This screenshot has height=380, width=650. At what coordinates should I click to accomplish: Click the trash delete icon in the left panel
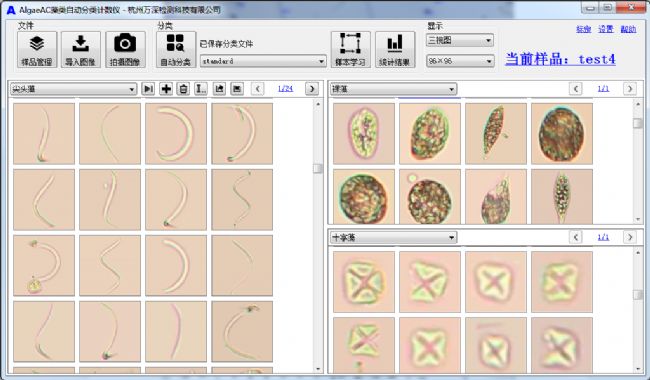(183, 89)
